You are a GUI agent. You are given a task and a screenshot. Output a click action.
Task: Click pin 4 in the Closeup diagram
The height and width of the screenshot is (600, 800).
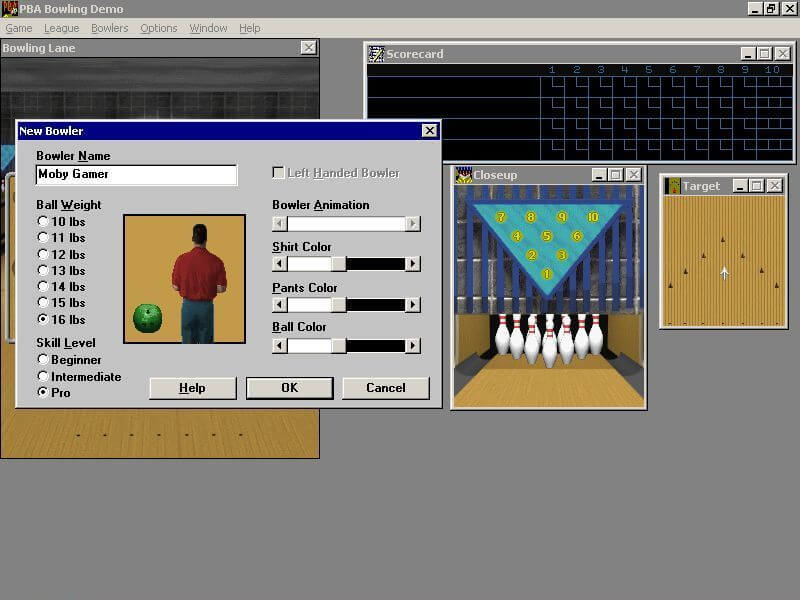pyautogui.click(x=516, y=236)
